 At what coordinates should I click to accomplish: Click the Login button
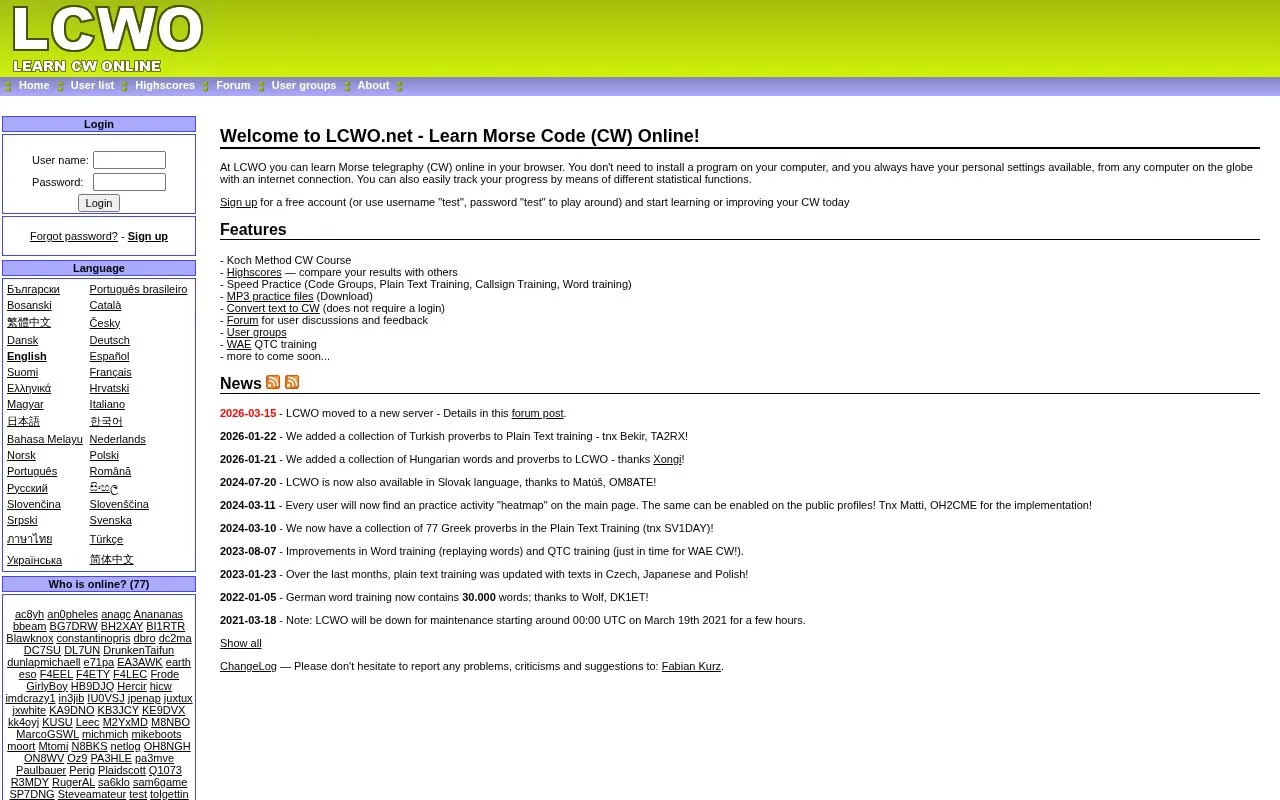[x=99, y=203]
